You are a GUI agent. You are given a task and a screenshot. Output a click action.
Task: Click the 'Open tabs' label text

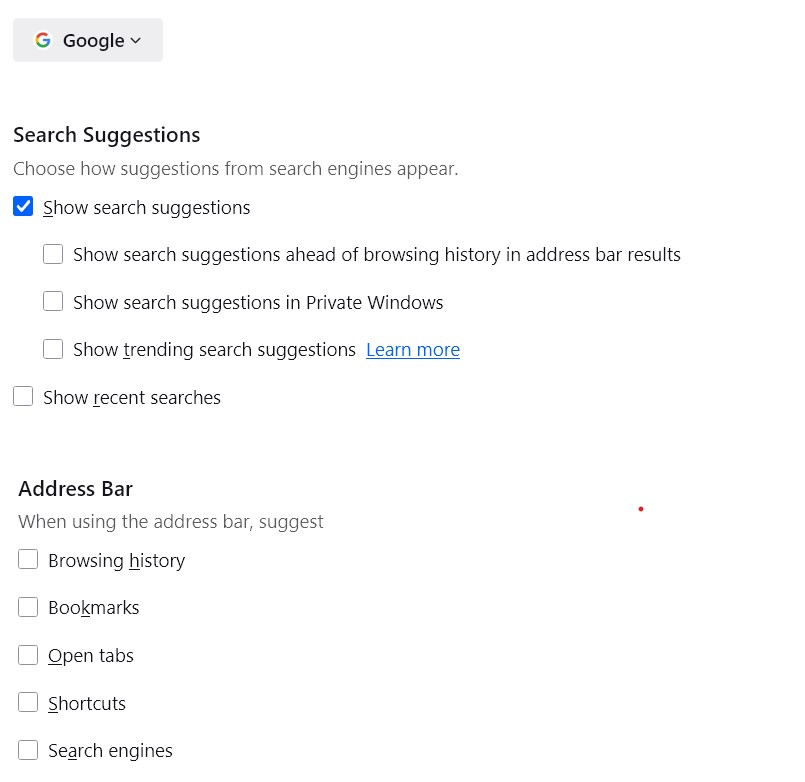91,656
